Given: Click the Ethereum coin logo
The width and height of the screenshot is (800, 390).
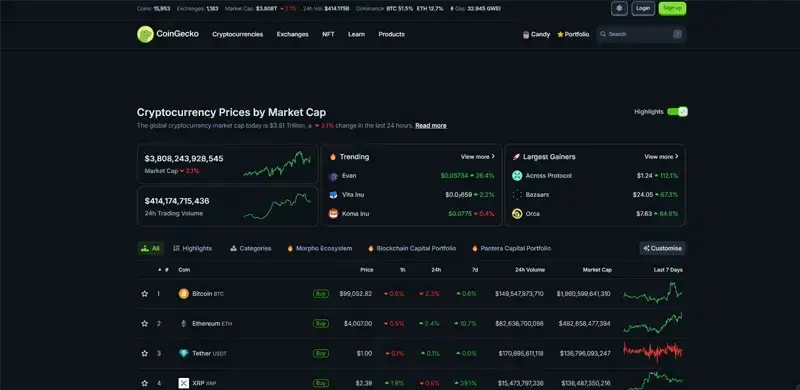Looking at the screenshot, I should point(184,324).
